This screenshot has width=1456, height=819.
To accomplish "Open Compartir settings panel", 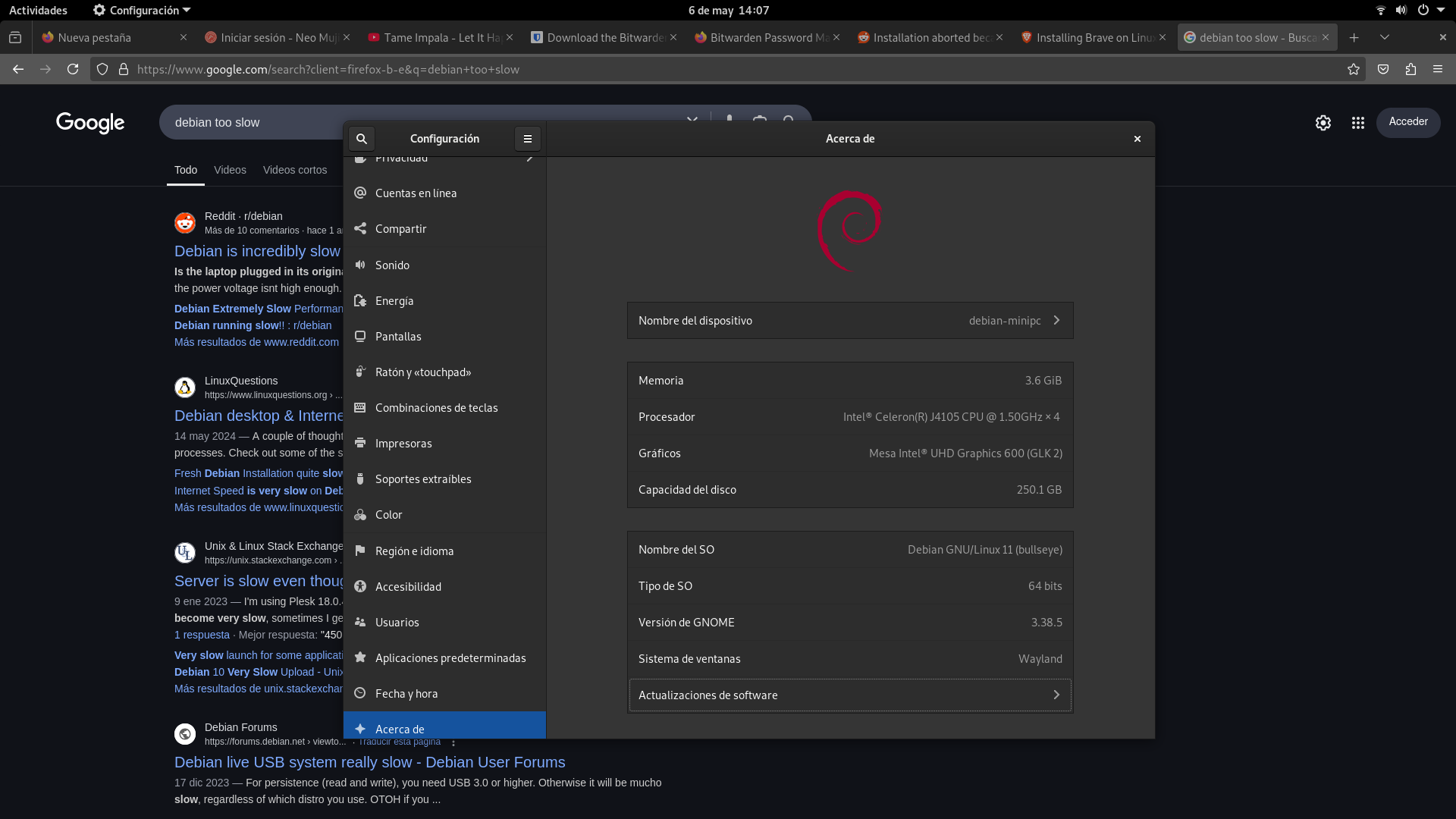I will click(x=444, y=229).
